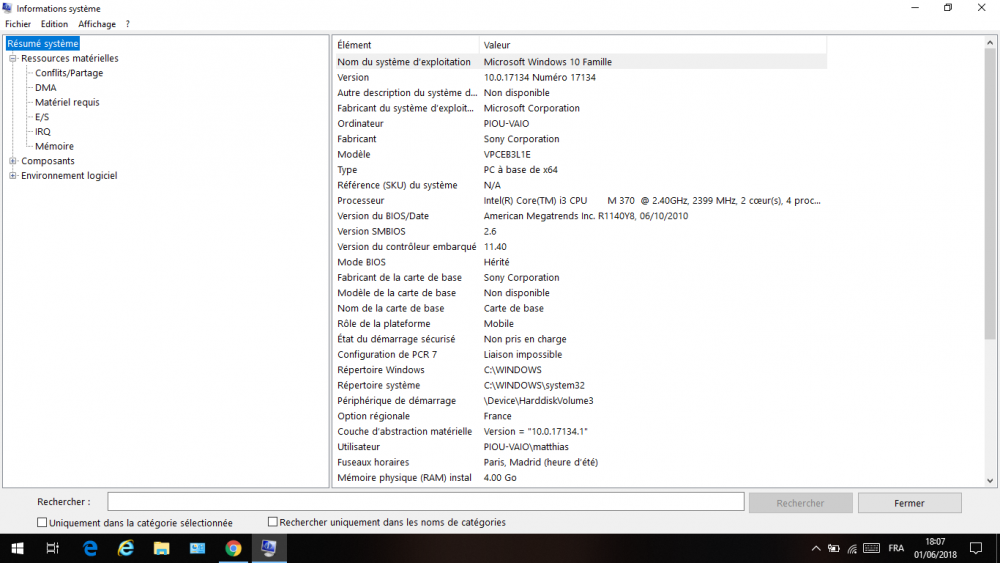
Task: Switch the FRA input language indicator
Action: (896, 548)
